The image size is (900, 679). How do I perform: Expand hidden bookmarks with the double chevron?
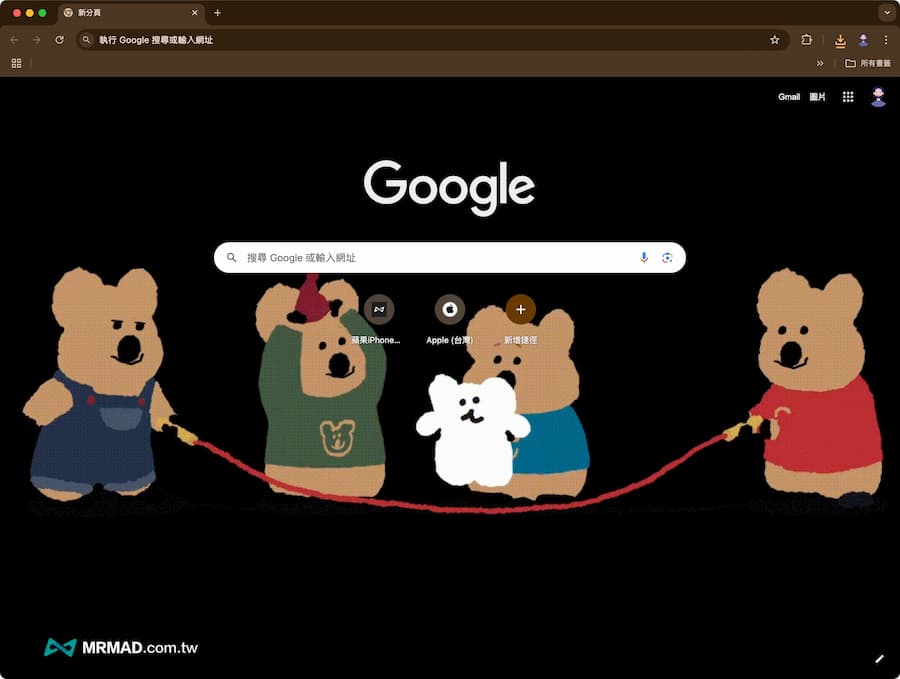tap(820, 63)
